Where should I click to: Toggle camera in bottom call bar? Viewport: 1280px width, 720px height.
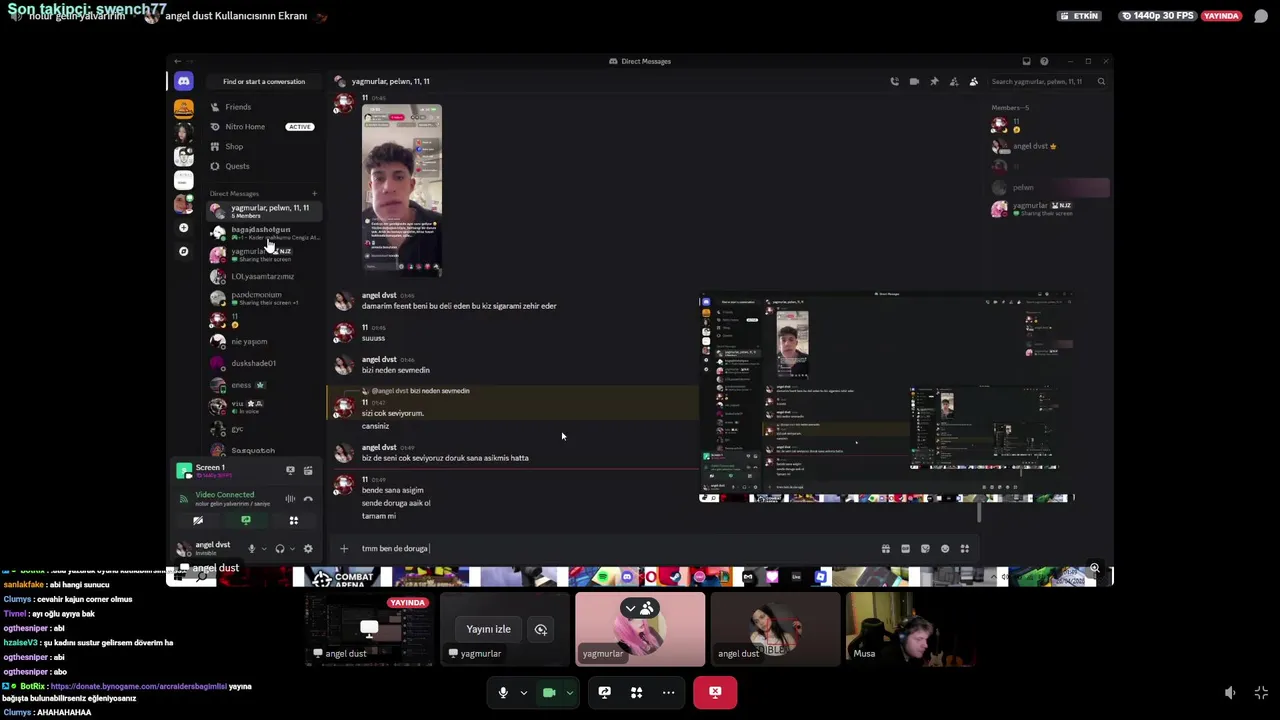point(549,692)
